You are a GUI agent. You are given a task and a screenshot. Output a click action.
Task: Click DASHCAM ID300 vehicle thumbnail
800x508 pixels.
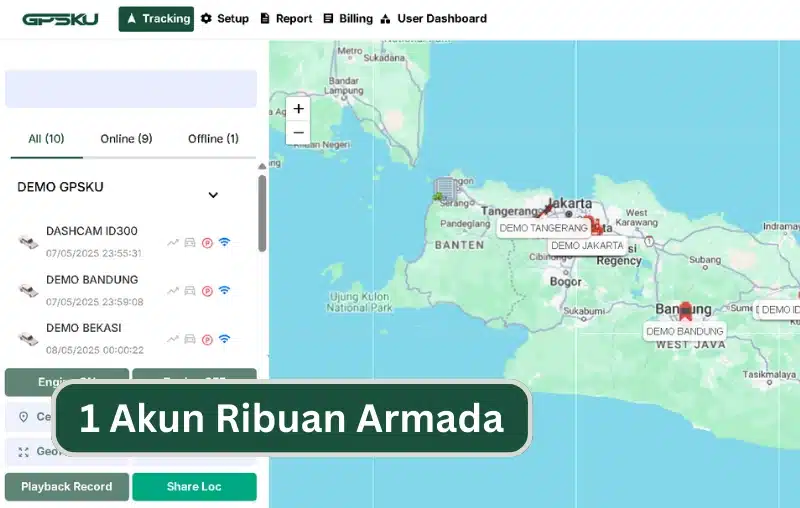[29, 242]
